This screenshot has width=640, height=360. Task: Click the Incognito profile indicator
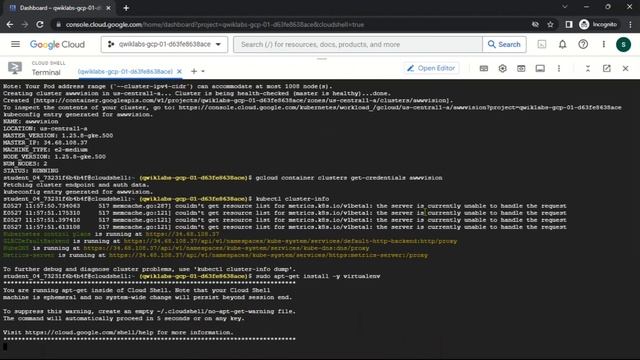tap(599, 24)
